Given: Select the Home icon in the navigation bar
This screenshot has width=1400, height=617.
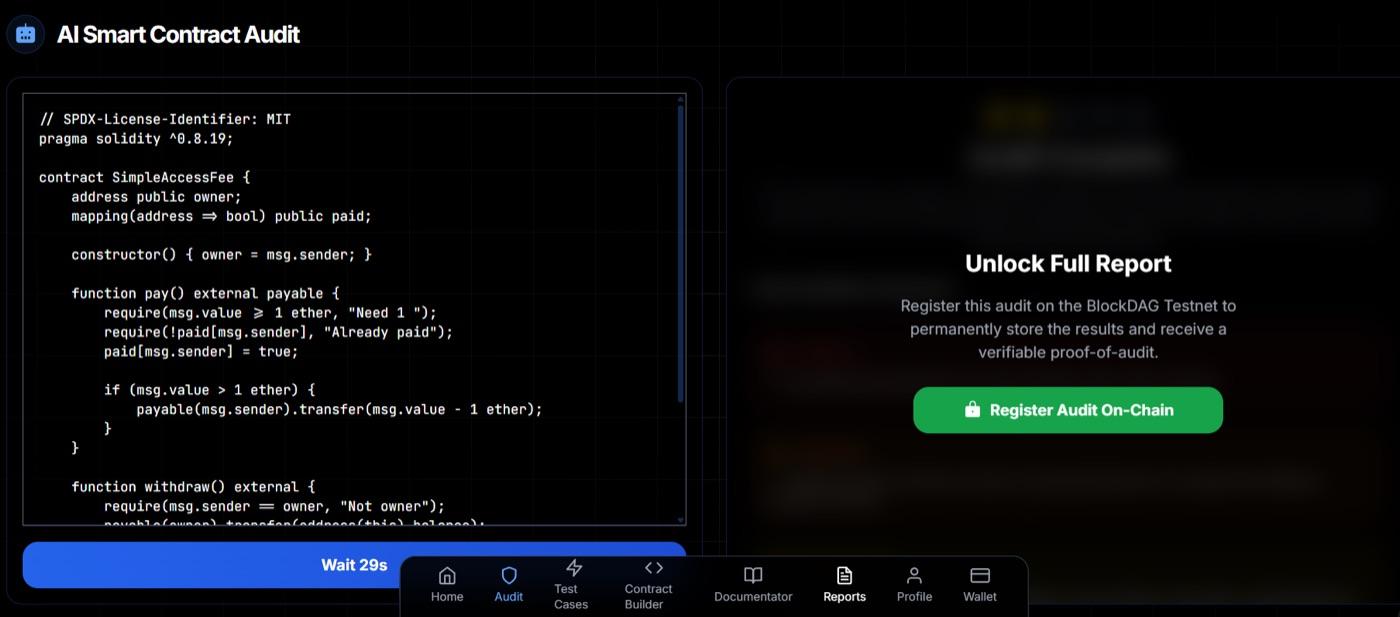Looking at the screenshot, I should pyautogui.click(x=446, y=573).
